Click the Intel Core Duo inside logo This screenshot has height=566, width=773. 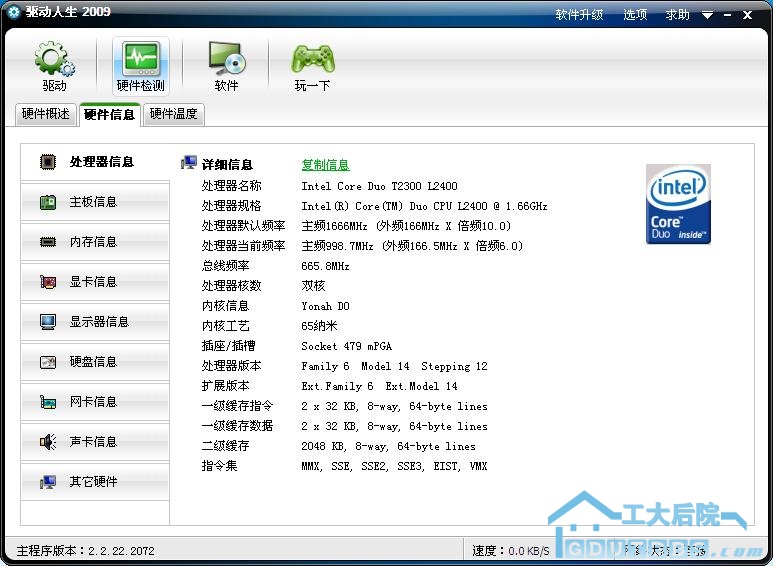678,204
